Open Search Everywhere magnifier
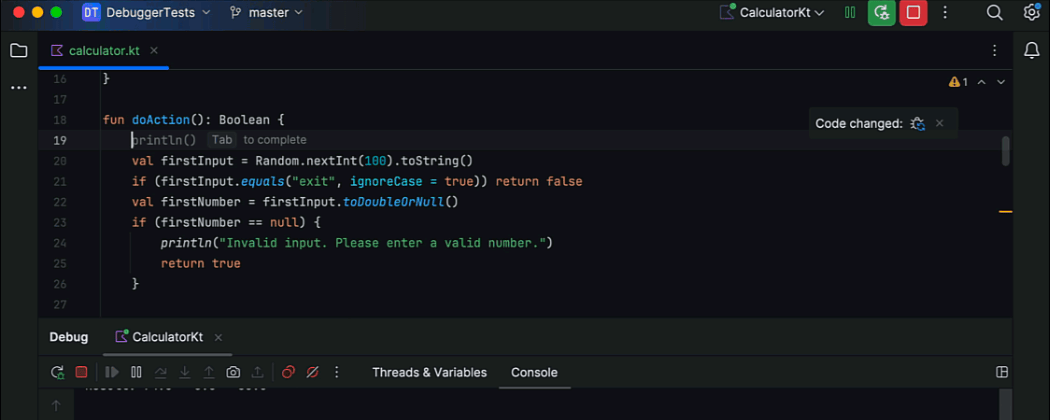Image resolution: width=1050 pixels, height=420 pixels. pos(995,13)
